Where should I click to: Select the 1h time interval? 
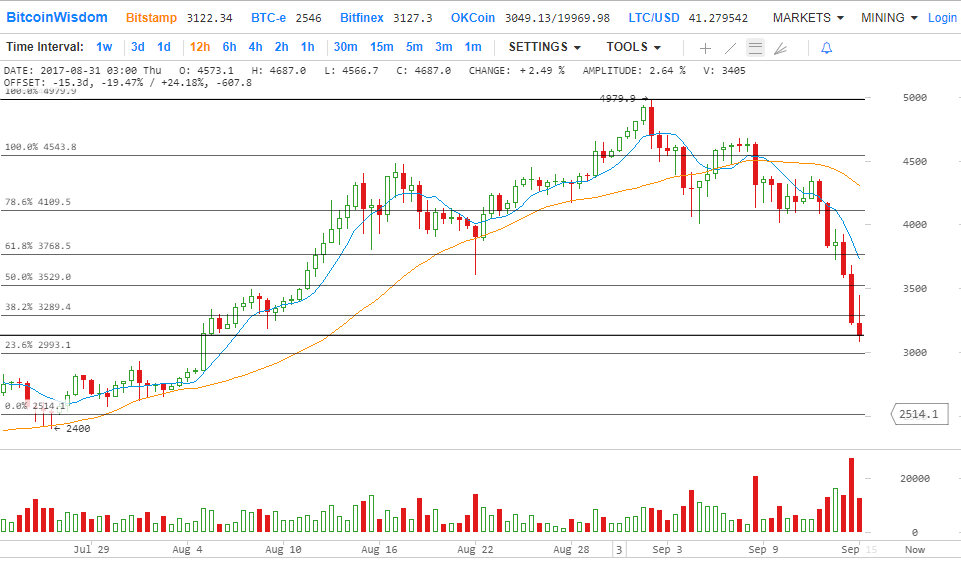tap(307, 47)
